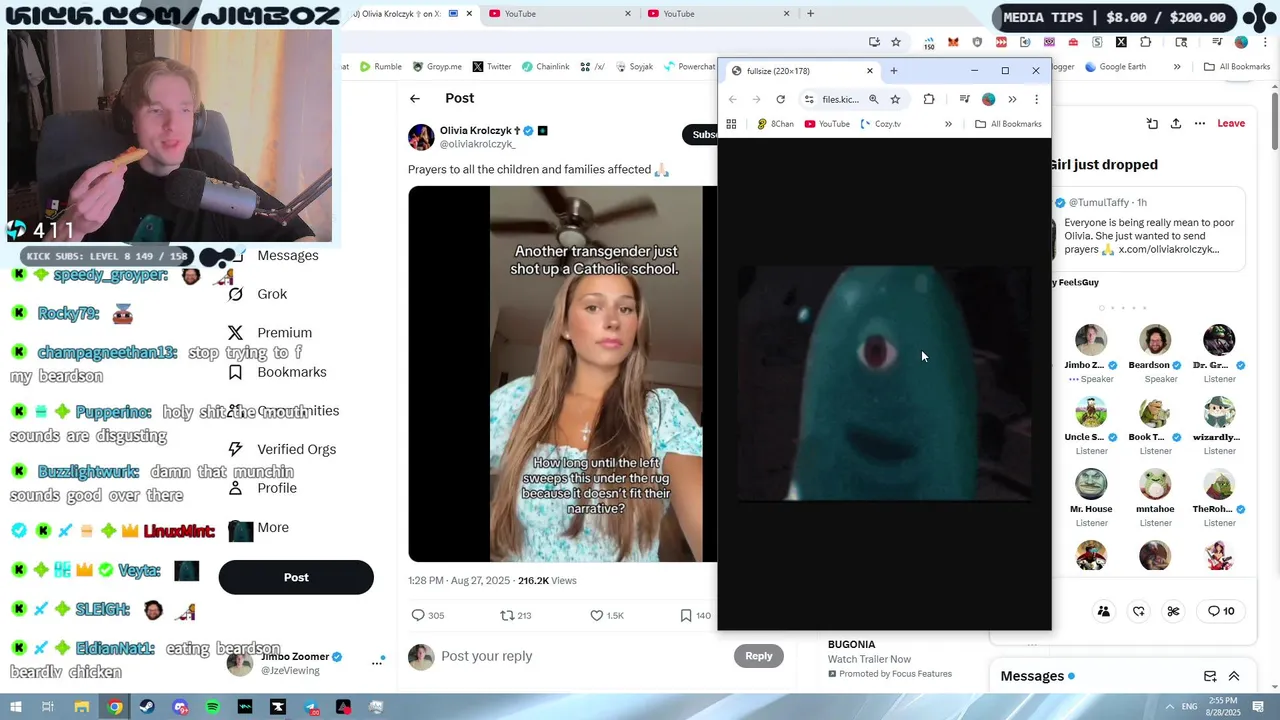Repost the tweet with 213 reposts
Image resolution: width=1280 pixels, height=720 pixels.
click(x=507, y=615)
